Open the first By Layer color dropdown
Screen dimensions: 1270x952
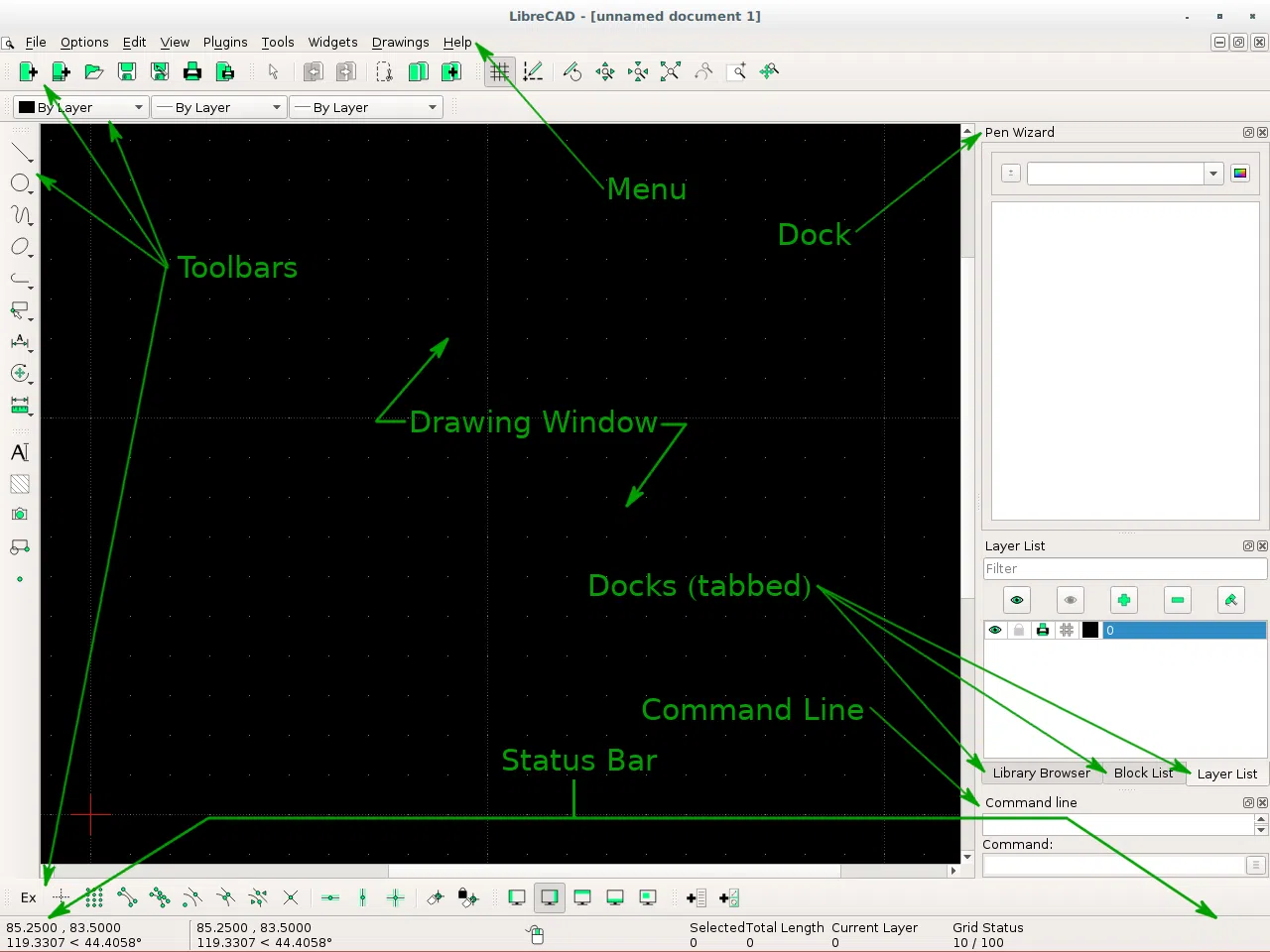click(x=139, y=107)
